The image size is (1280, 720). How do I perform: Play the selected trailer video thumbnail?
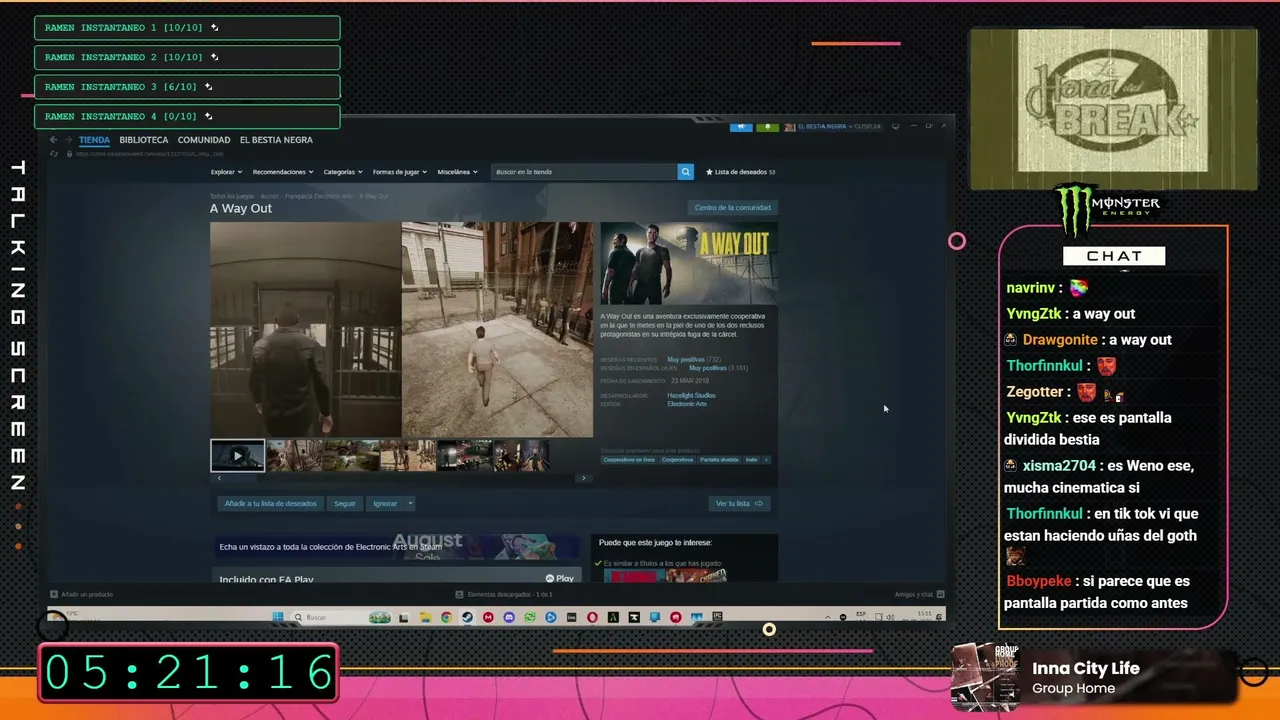click(x=238, y=456)
